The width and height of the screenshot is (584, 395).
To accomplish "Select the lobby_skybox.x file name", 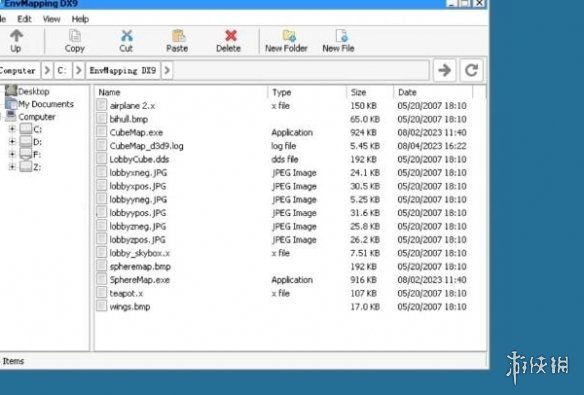I will point(140,253).
